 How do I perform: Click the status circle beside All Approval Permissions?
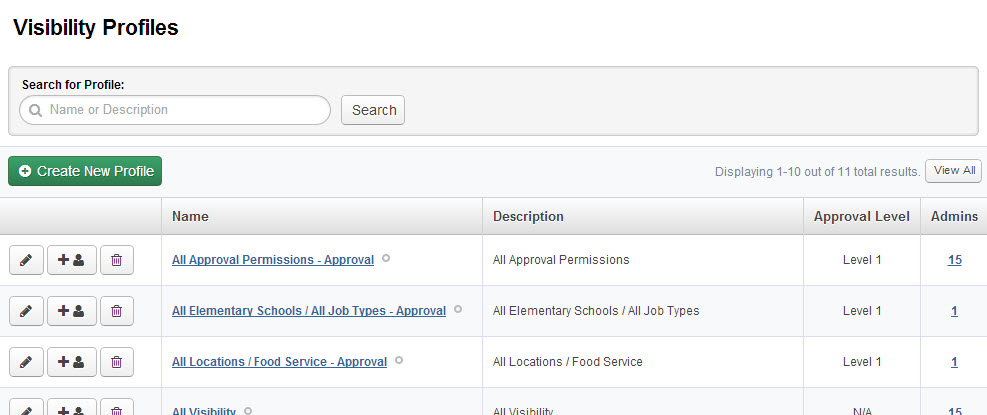pos(386,258)
